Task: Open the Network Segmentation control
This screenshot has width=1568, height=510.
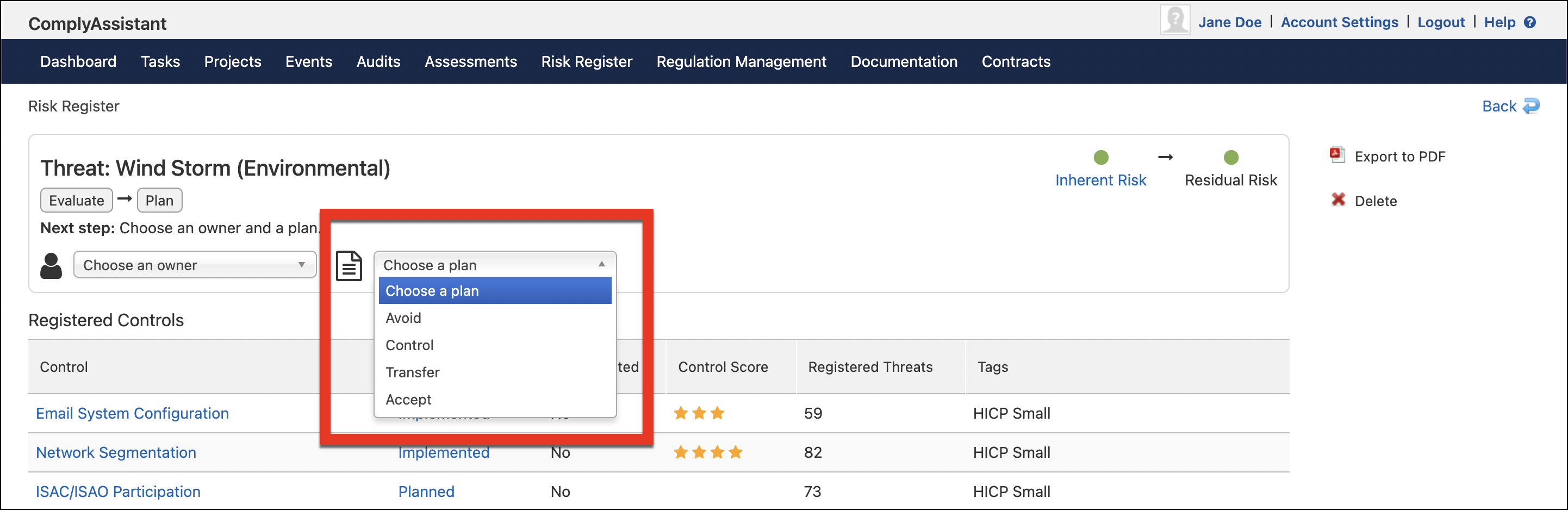Action: tap(116, 452)
